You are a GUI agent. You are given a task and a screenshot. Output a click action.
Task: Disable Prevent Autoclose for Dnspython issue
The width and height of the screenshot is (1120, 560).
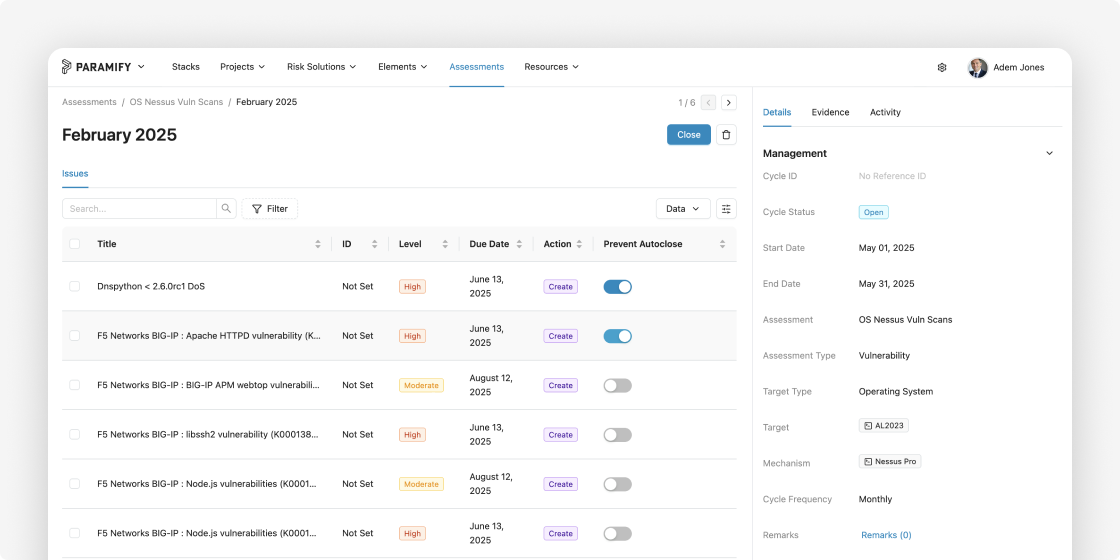618,286
